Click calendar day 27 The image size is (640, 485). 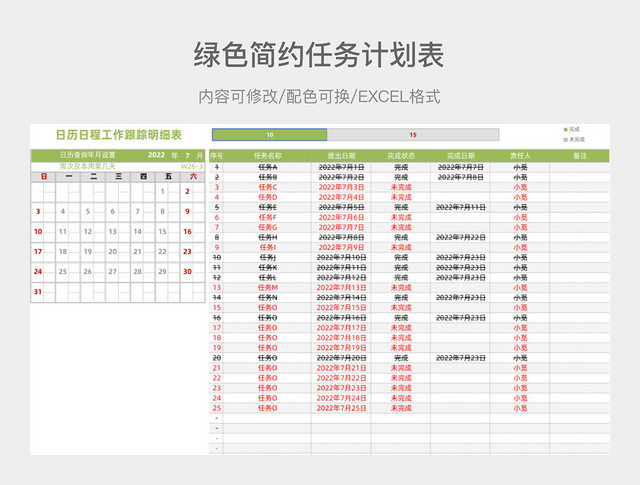pyautogui.click(x=113, y=271)
